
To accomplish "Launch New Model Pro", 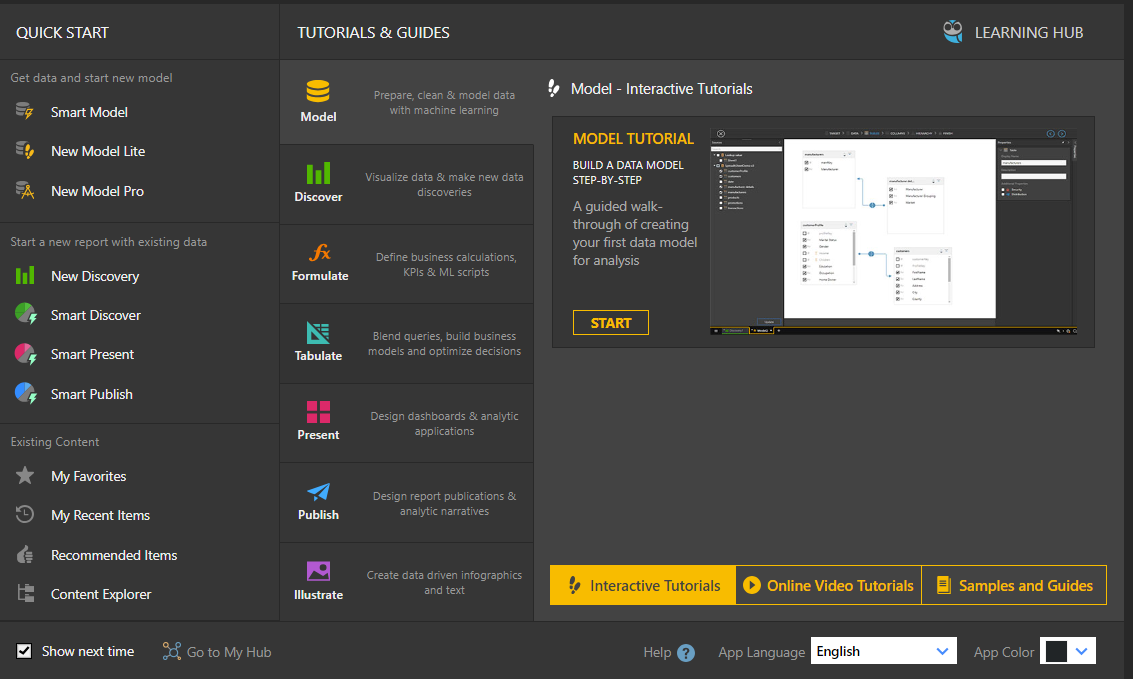I will click(x=97, y=191).
